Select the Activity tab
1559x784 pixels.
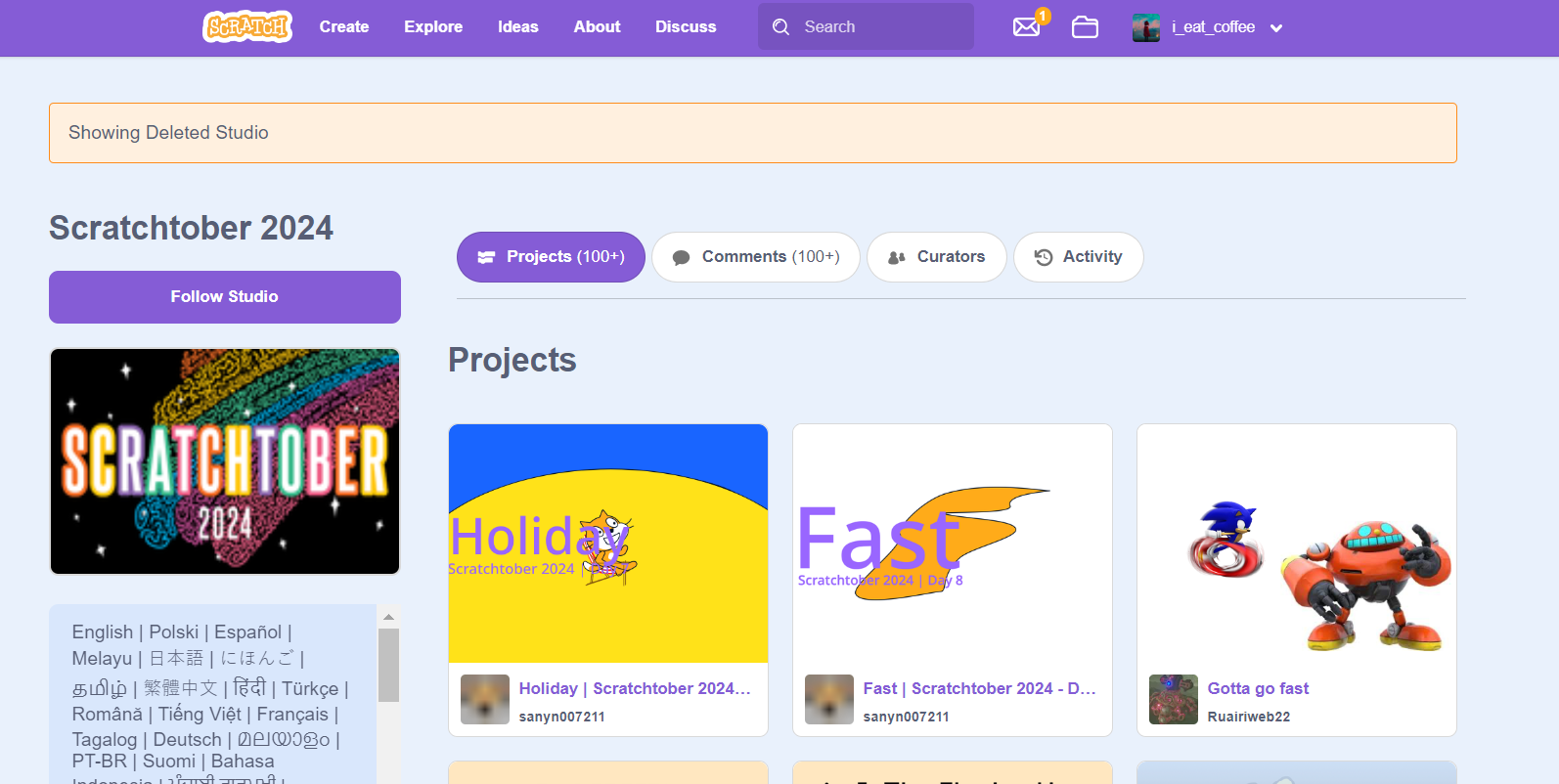pos(1078,257)
